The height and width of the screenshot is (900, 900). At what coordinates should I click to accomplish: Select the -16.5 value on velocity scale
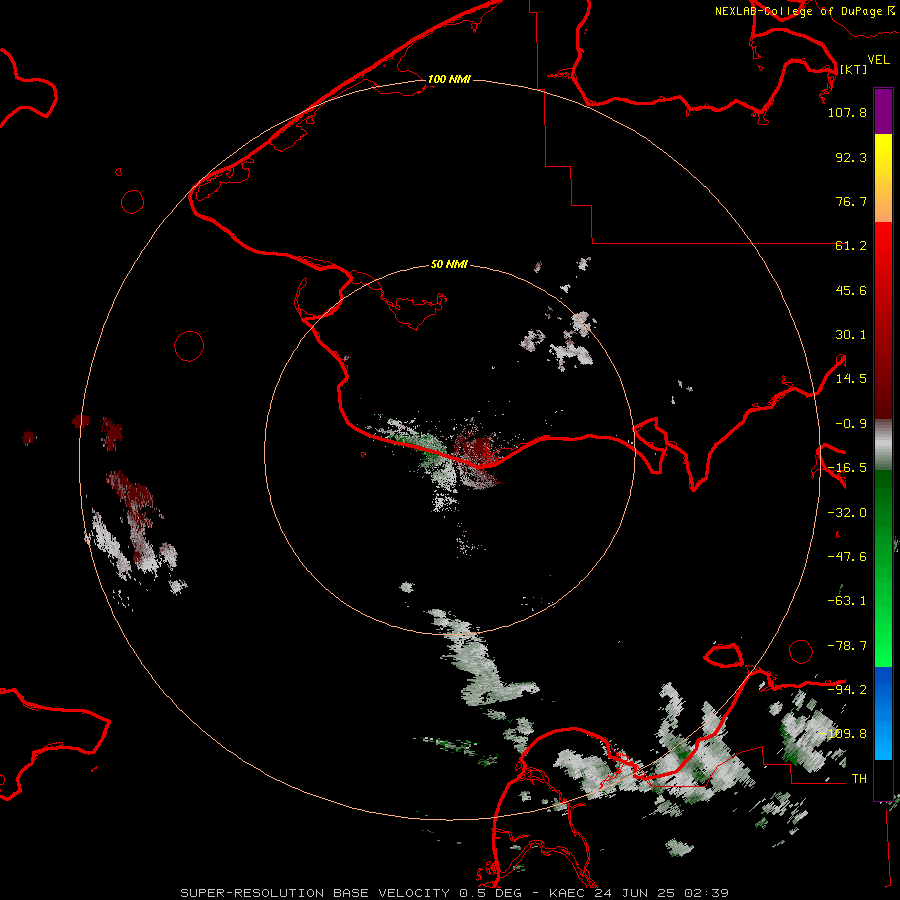click(847, 468)
